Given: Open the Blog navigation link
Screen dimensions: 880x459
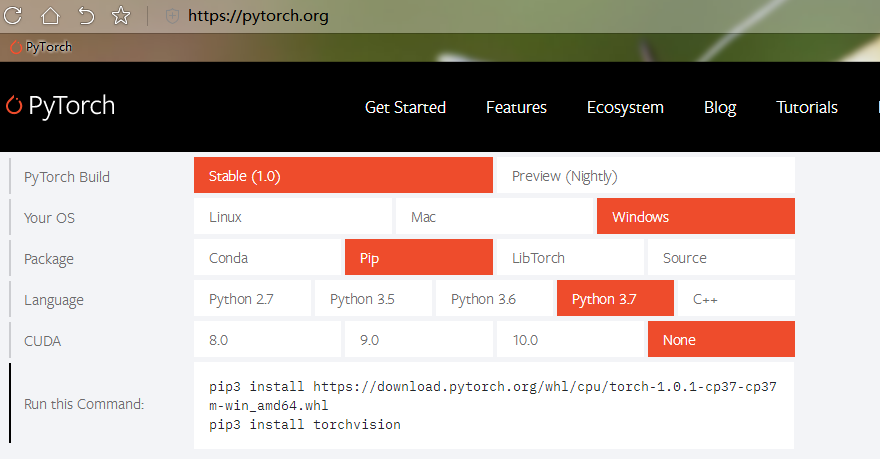Looking at the screenshot, I should 720,107.
